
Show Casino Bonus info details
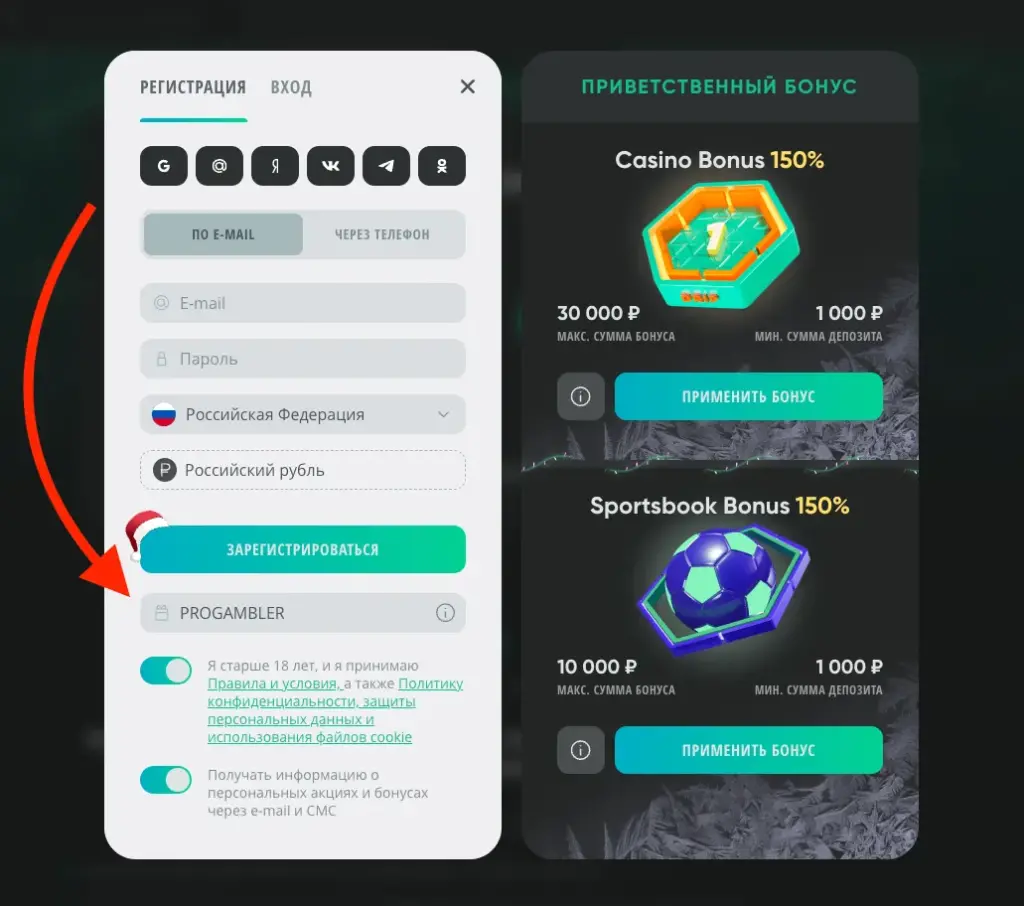point(581,396)
